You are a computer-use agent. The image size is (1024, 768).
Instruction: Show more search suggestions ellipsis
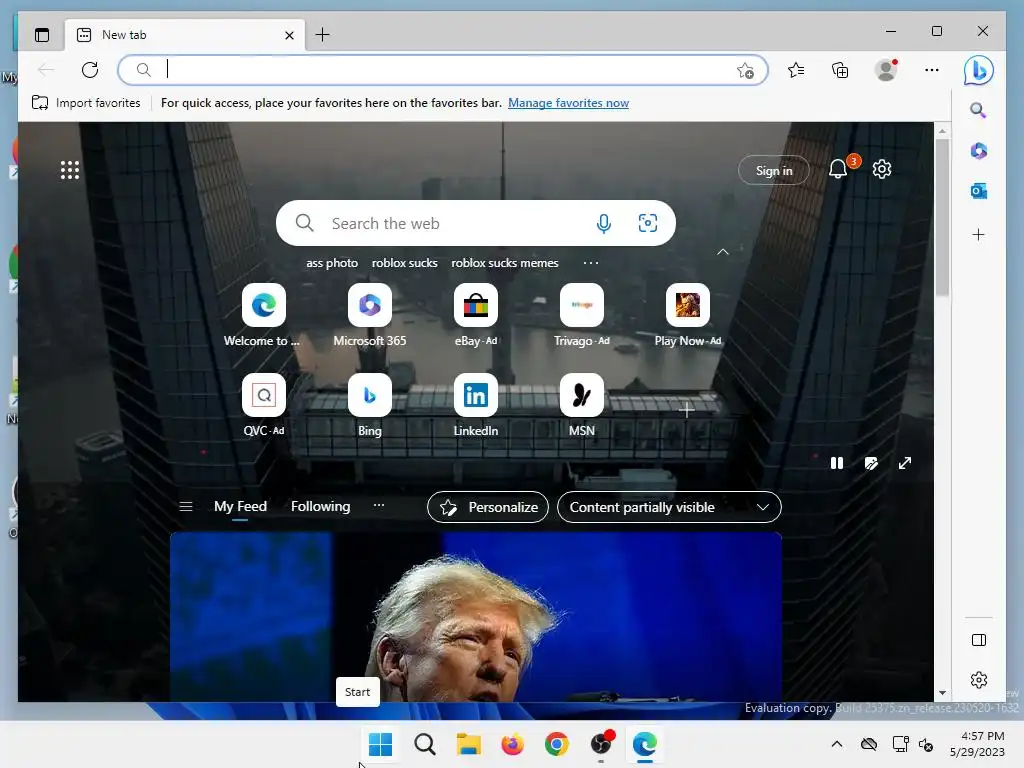click(590, 263)
